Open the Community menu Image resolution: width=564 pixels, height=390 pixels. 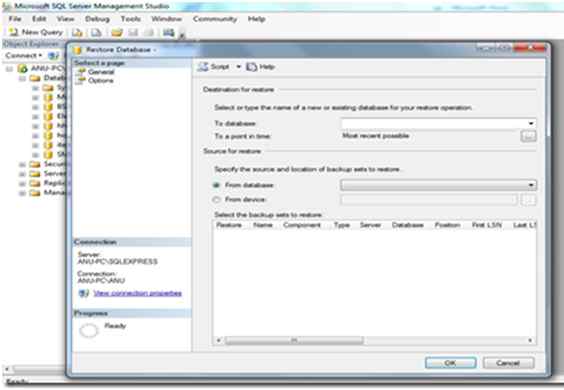[x=215, y=19]
